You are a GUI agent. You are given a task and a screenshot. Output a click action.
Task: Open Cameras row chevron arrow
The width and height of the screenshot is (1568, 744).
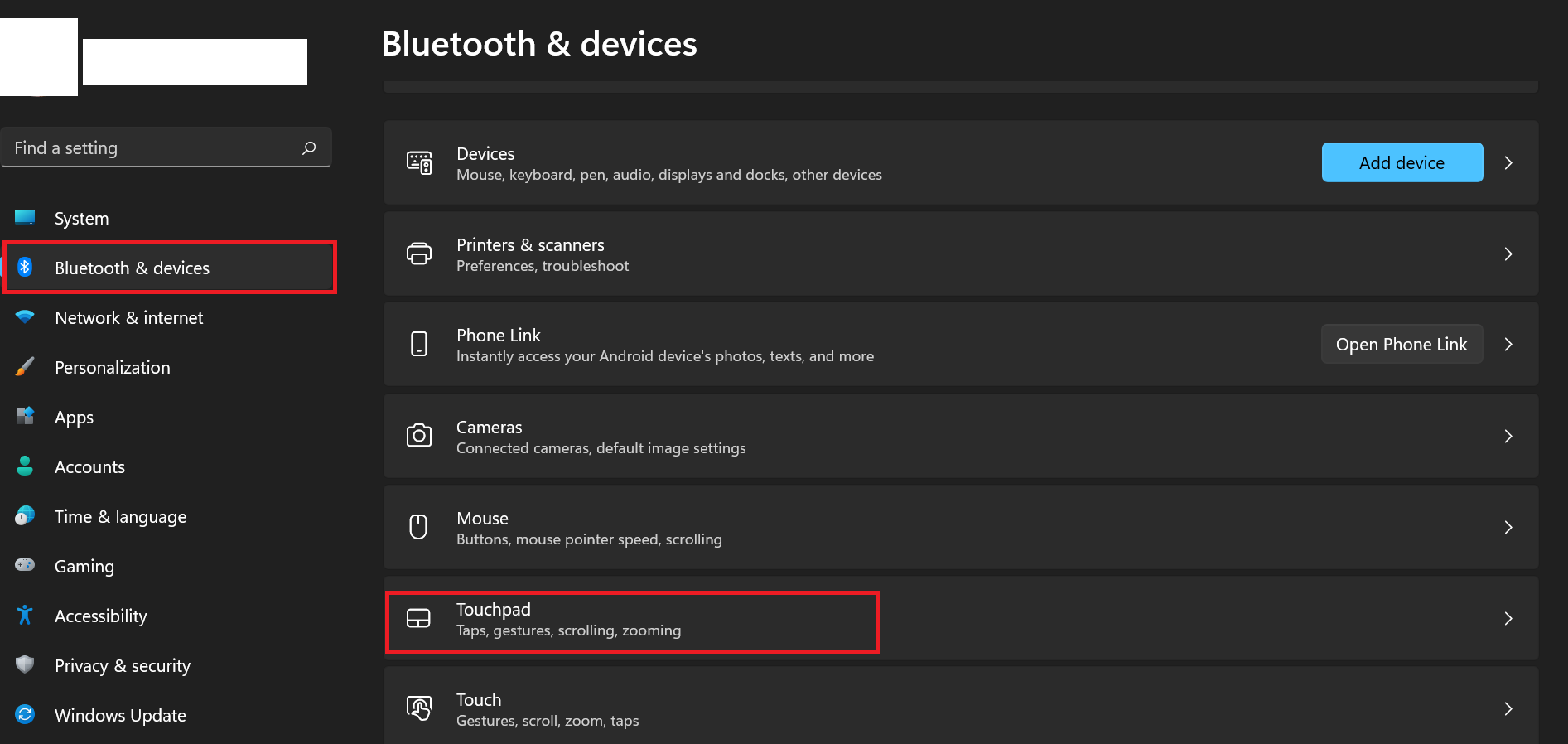[x=1508, y=437]
